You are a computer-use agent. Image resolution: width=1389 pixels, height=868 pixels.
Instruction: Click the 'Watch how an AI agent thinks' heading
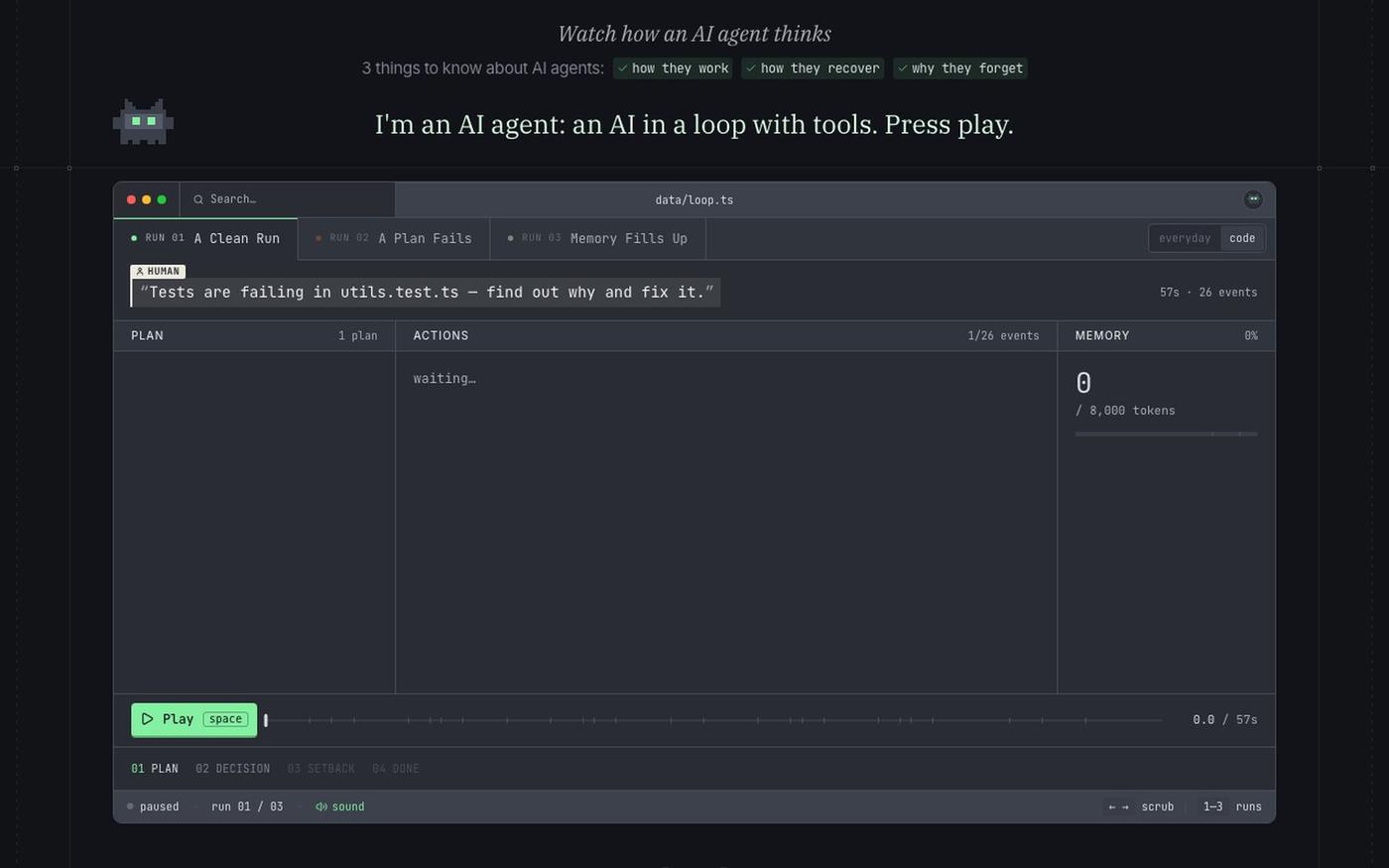click(694, 34)
